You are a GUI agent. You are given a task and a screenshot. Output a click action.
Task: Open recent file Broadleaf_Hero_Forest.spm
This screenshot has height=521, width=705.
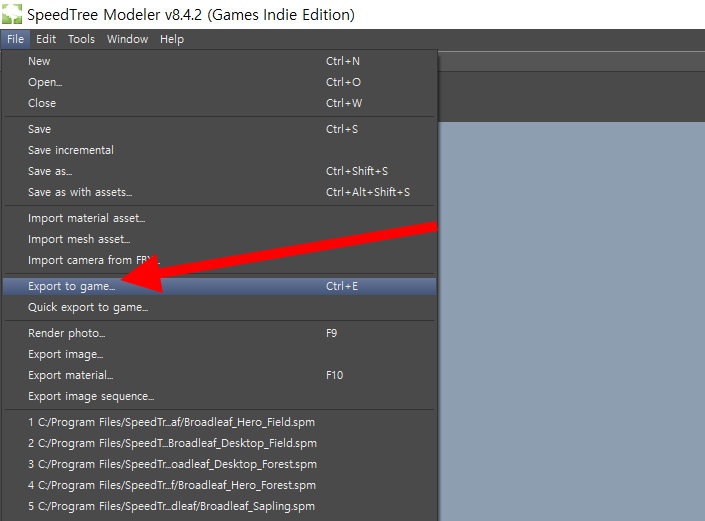[219, 485]
